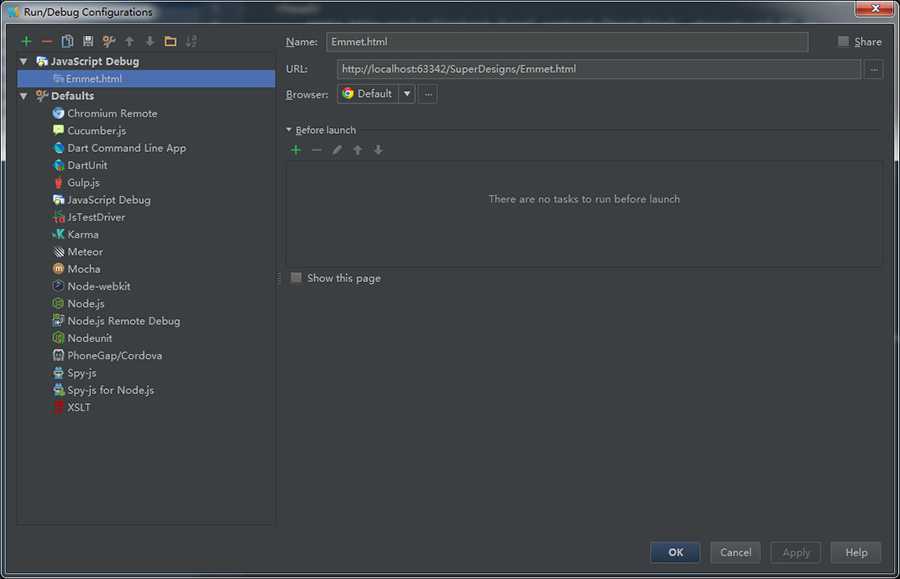Move the configuration up in the left toolbar
The image size is (900, 579).
point(129,41)
